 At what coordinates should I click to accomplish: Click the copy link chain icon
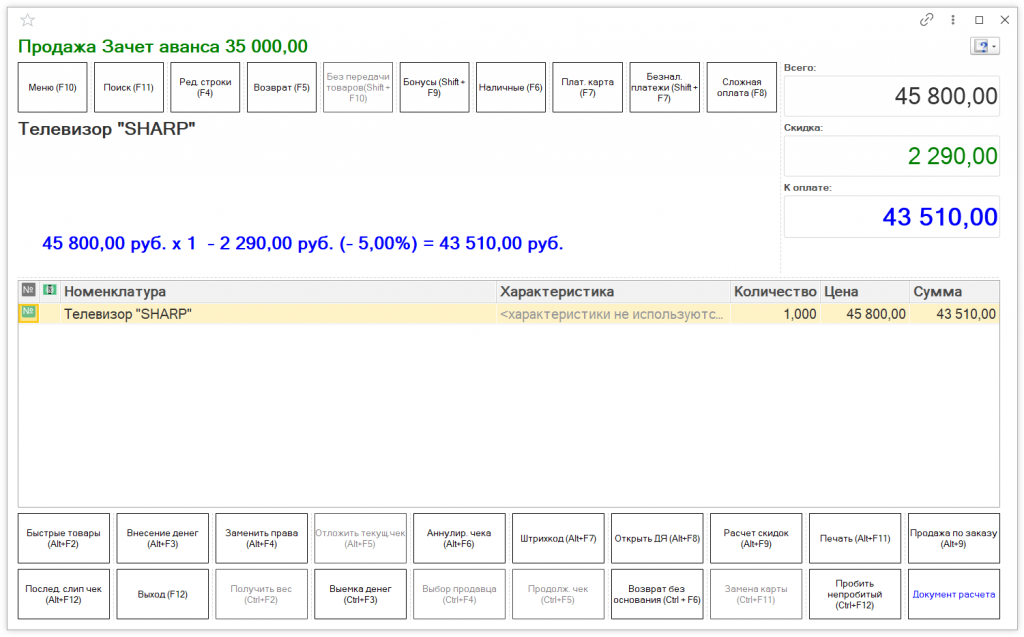(x=927, y=20)
